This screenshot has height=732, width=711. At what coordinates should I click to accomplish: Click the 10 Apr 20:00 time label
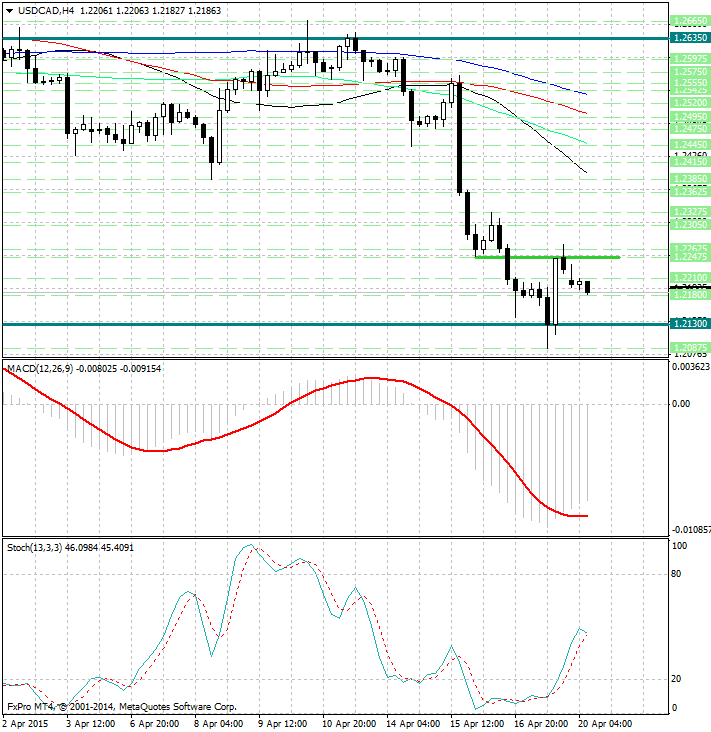click(x=349, y=724)
